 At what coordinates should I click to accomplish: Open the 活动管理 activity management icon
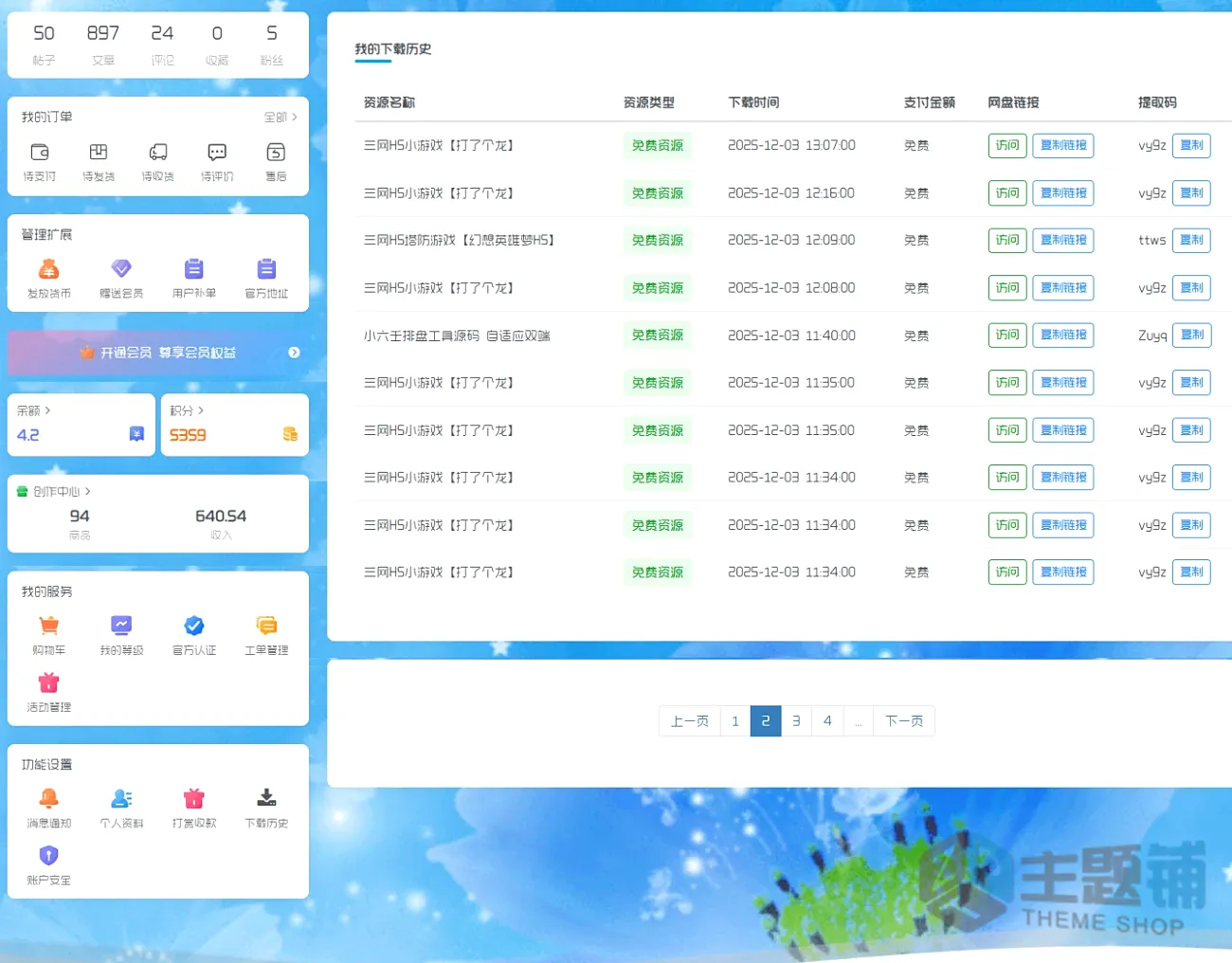[x=49, y=682]
